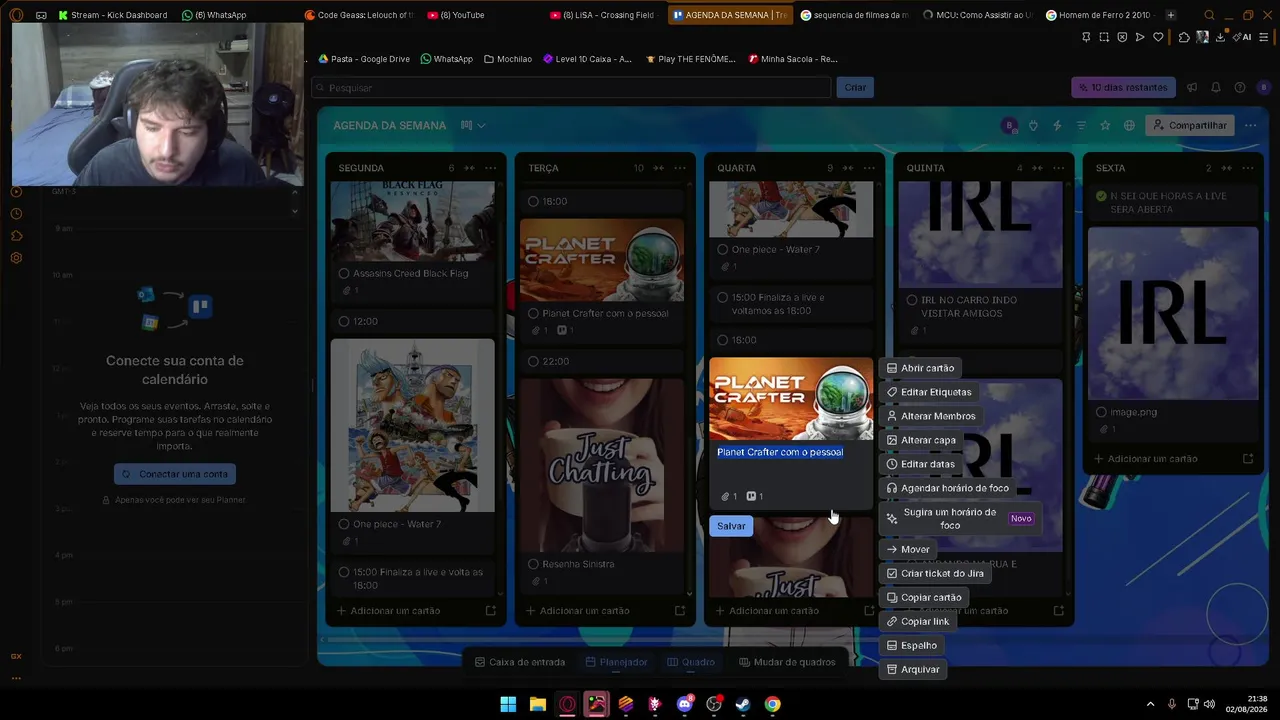Select Copiar cartão in the card menu
The image size is (1280, 720).
924,597
